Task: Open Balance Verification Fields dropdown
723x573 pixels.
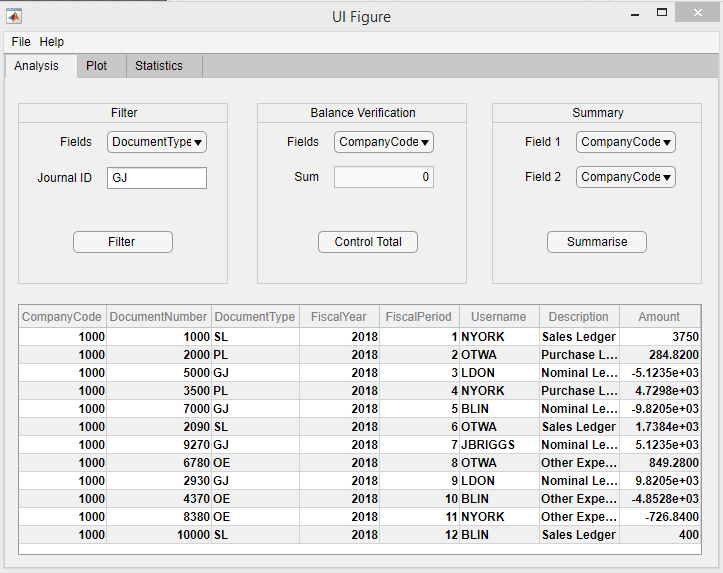Action: coord(384,142)
